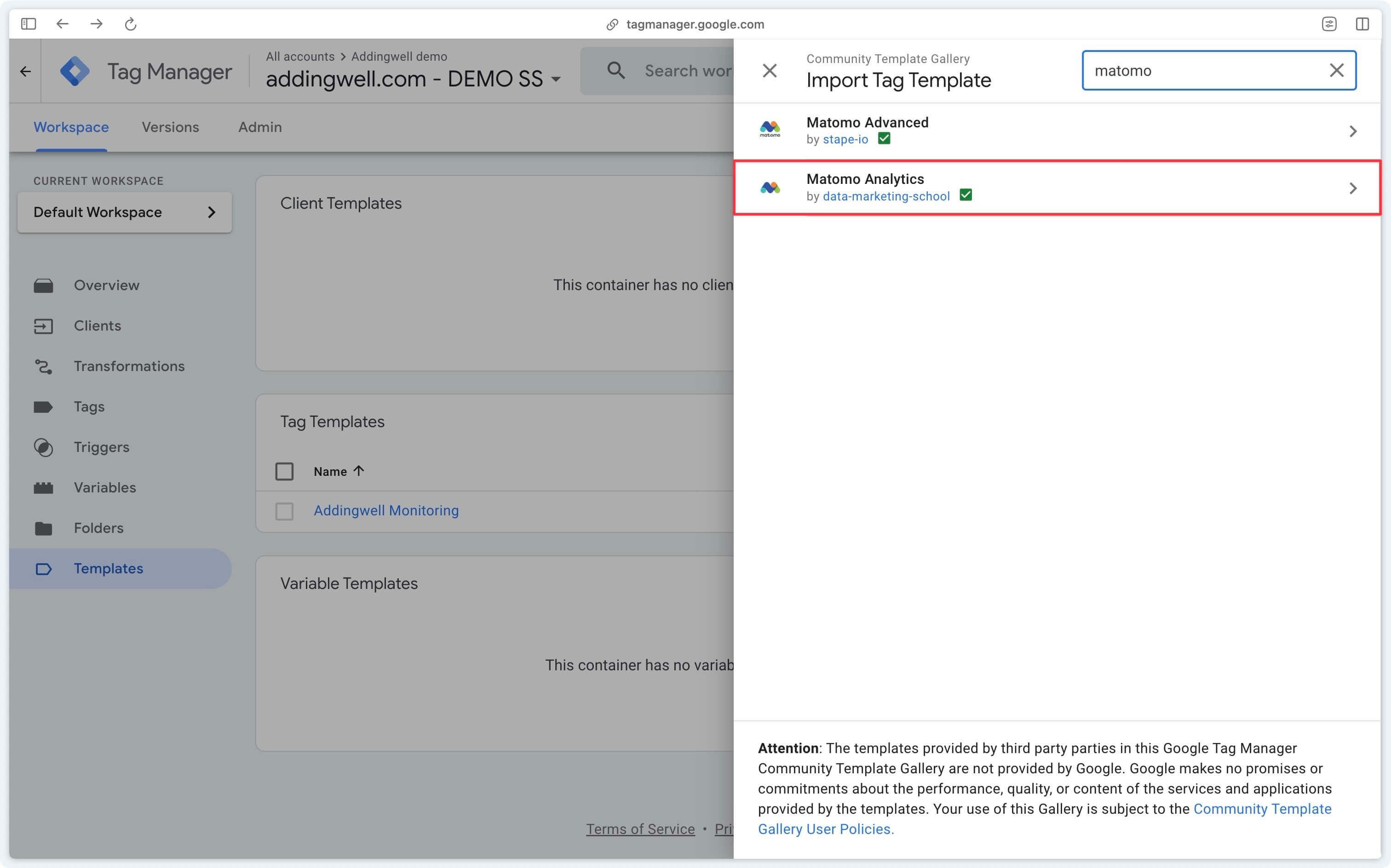Screen dimensions: 1391x868
Task: Select Templates in the sidebar
Action: coord(120,568)
